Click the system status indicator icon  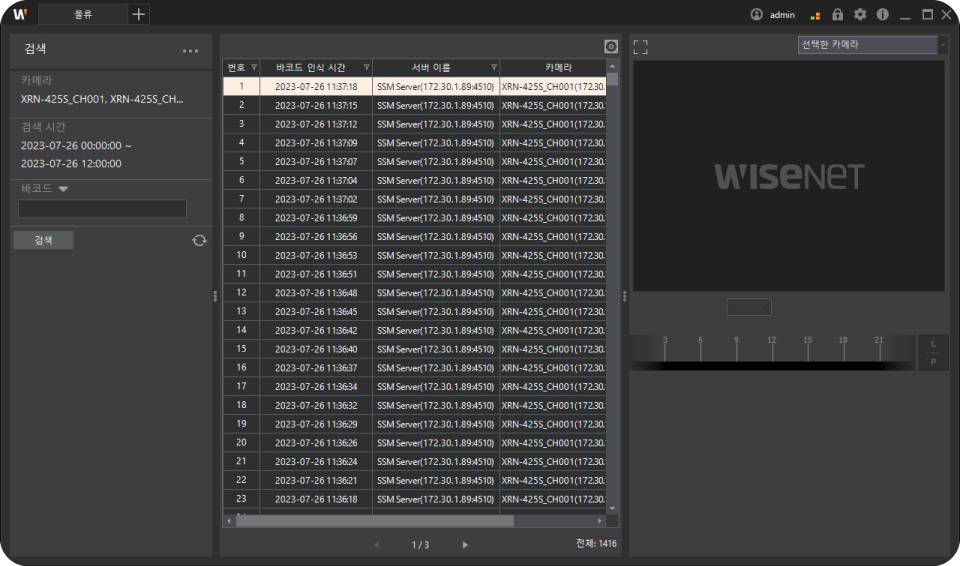(816, 15)
